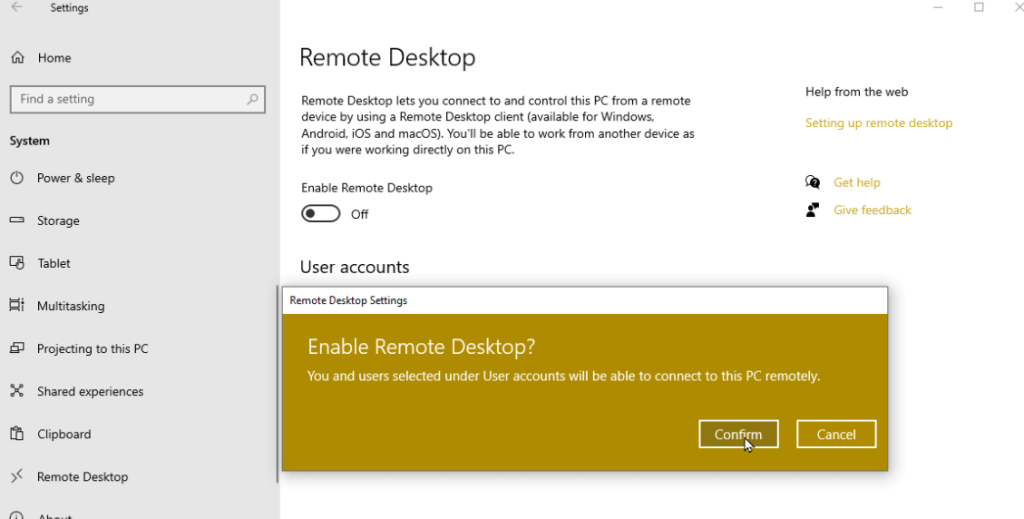Open the Give feedback link

[872, 210]
